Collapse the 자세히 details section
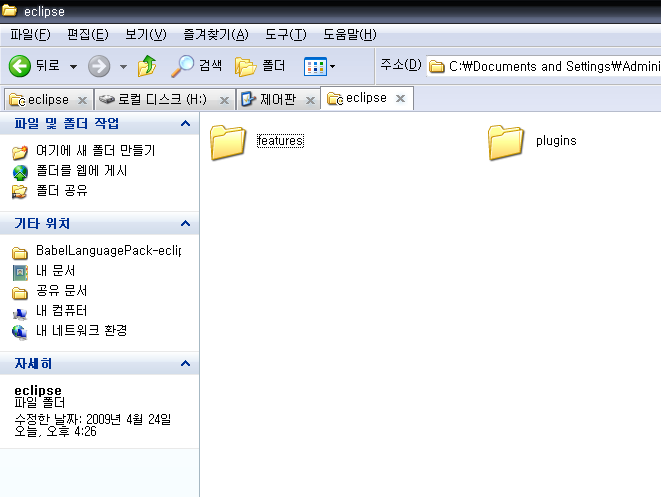 click(185, 363)
